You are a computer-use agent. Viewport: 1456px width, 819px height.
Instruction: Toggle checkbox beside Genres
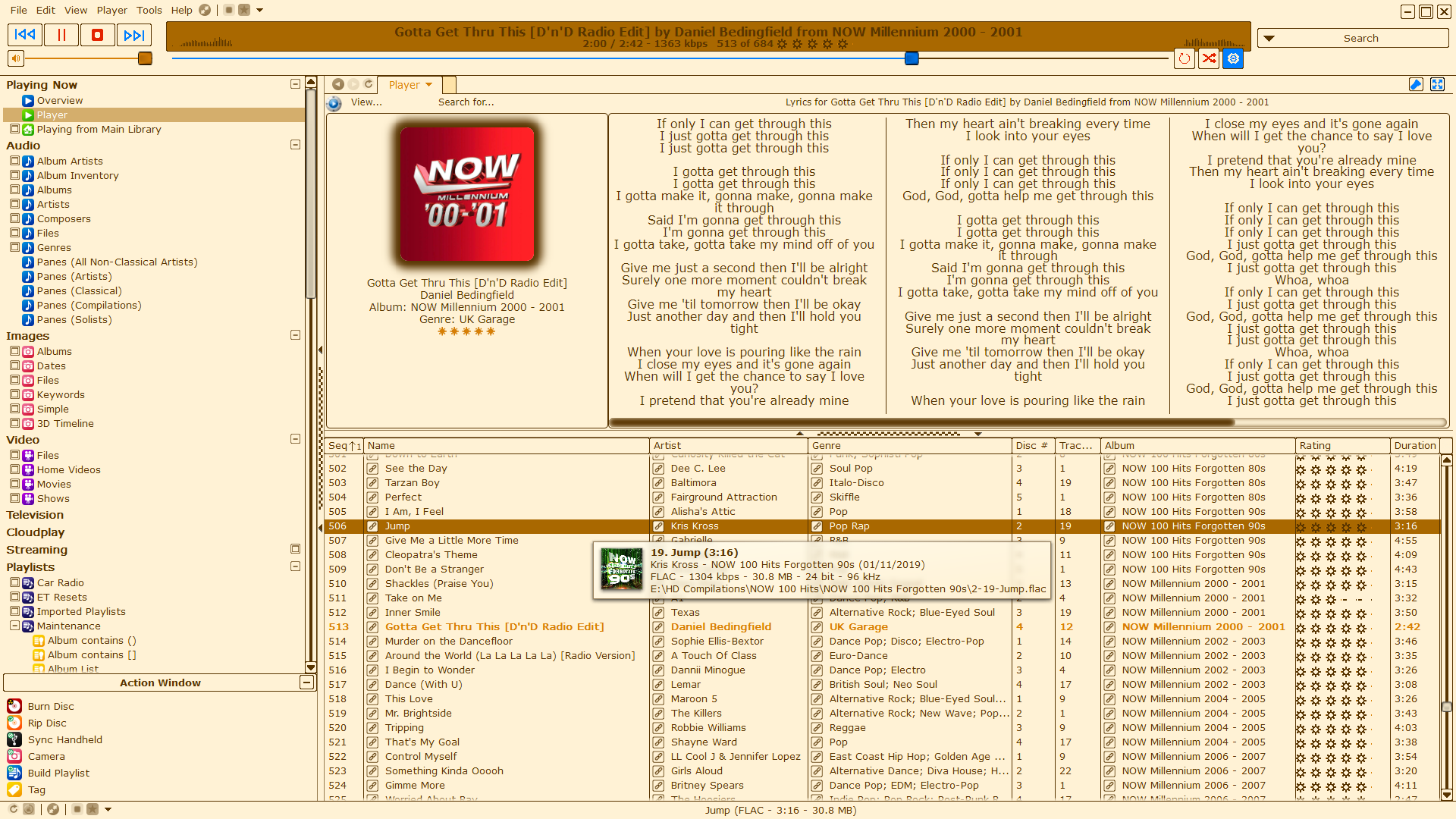click(x=14, y=247)
